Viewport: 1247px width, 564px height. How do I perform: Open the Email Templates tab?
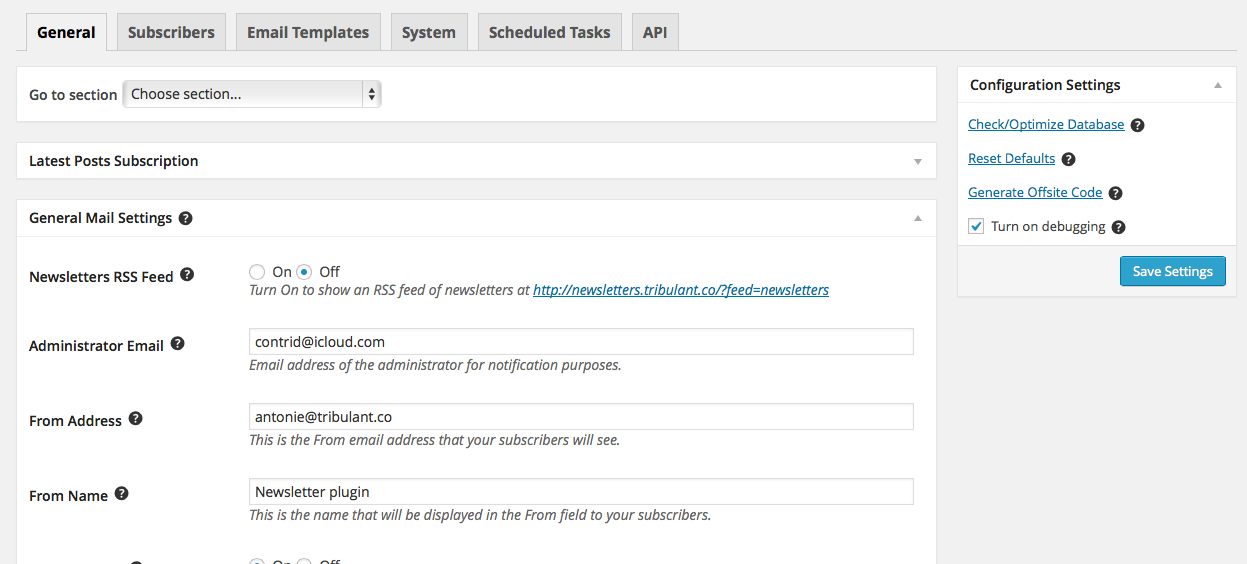308,32
